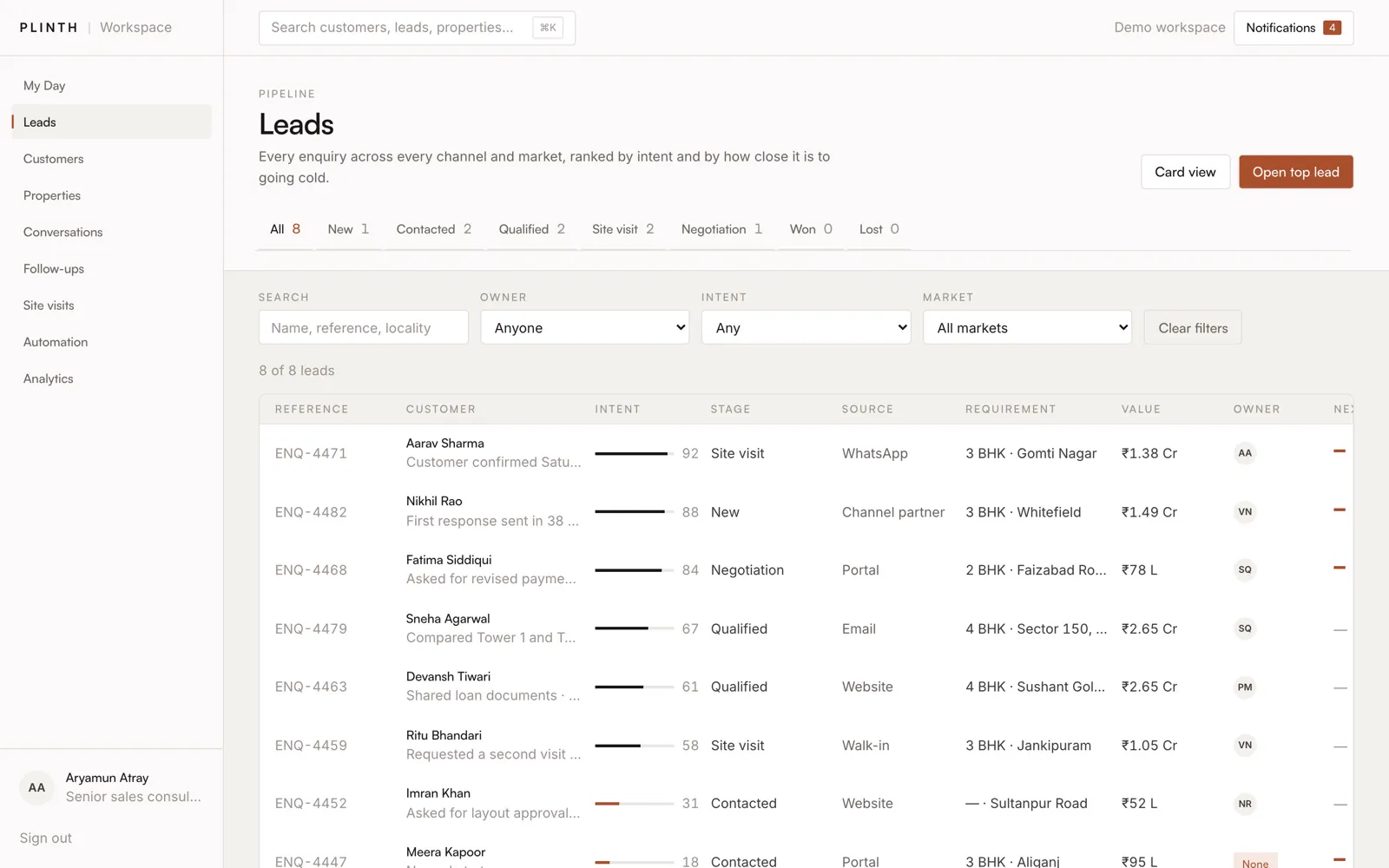Sign out of the workspace
Image resolution: width=1389 pixels, height=868 pixels.
click(x=46, y=838)
